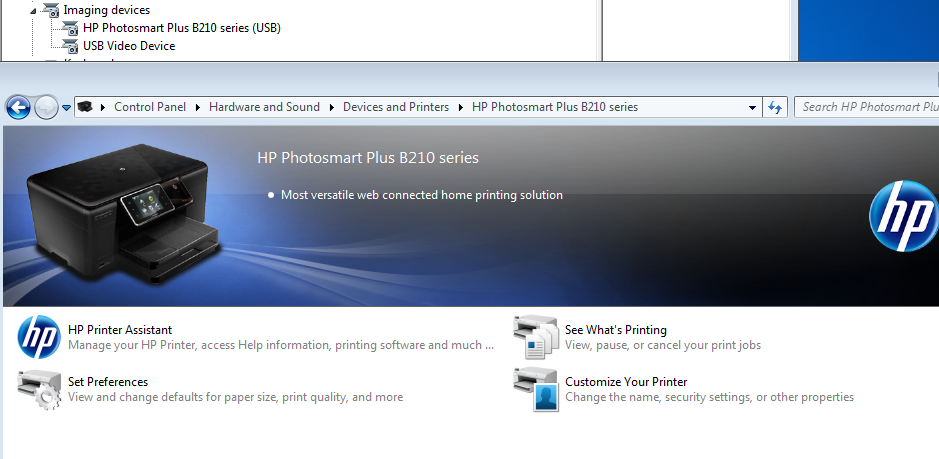
Task: Focus the Search HP Photosmart Plus field
Action: click(867, 107)
